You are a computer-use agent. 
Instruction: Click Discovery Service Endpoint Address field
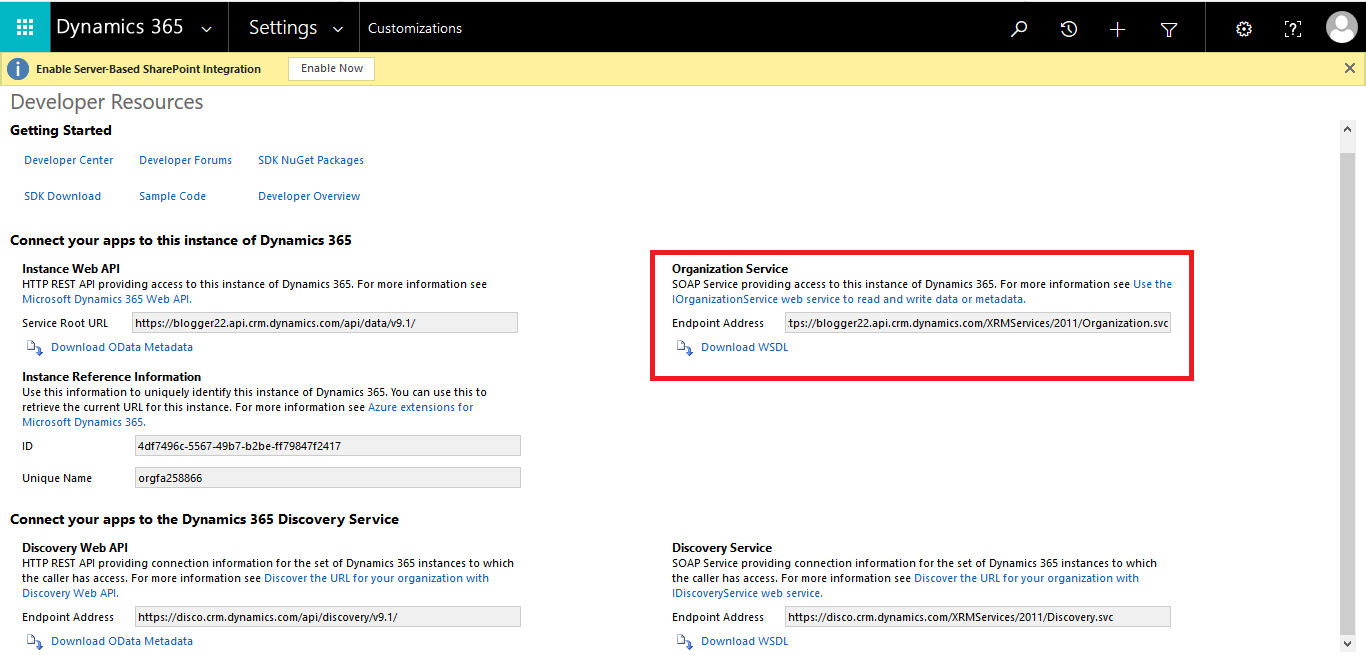tap(978, 617)
